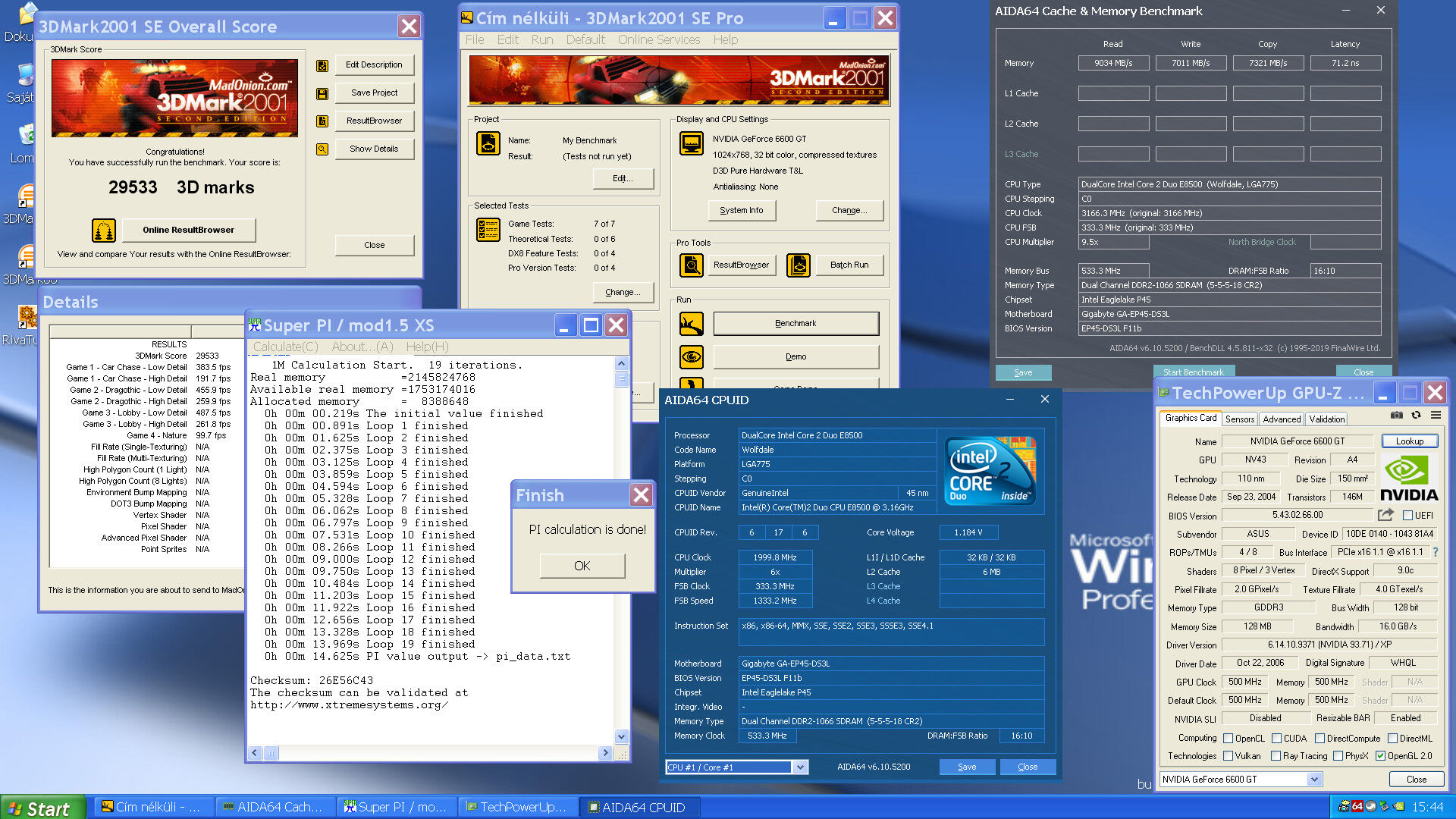Click OK in the Finish dialog

pos(582,566)
